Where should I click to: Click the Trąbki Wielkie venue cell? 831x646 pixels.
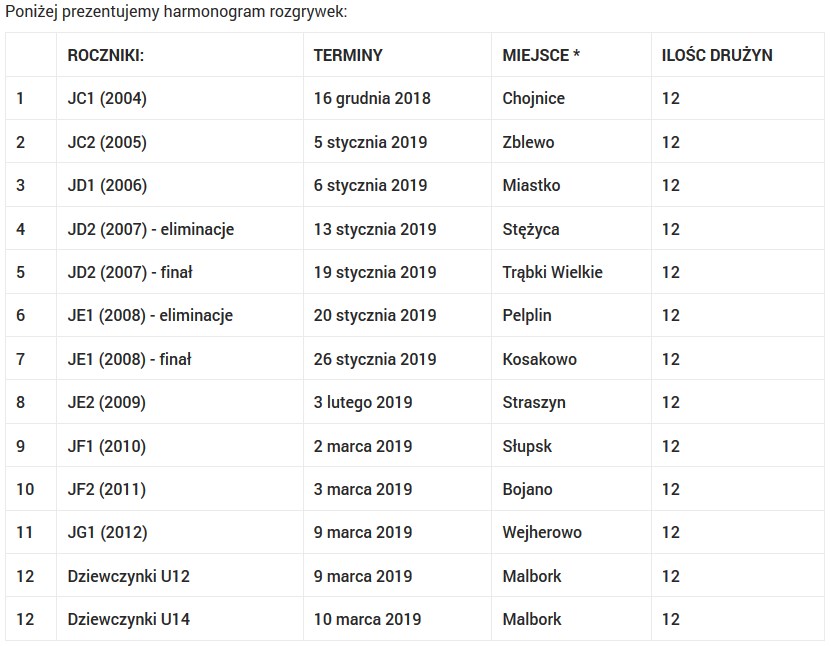(552, 272)
